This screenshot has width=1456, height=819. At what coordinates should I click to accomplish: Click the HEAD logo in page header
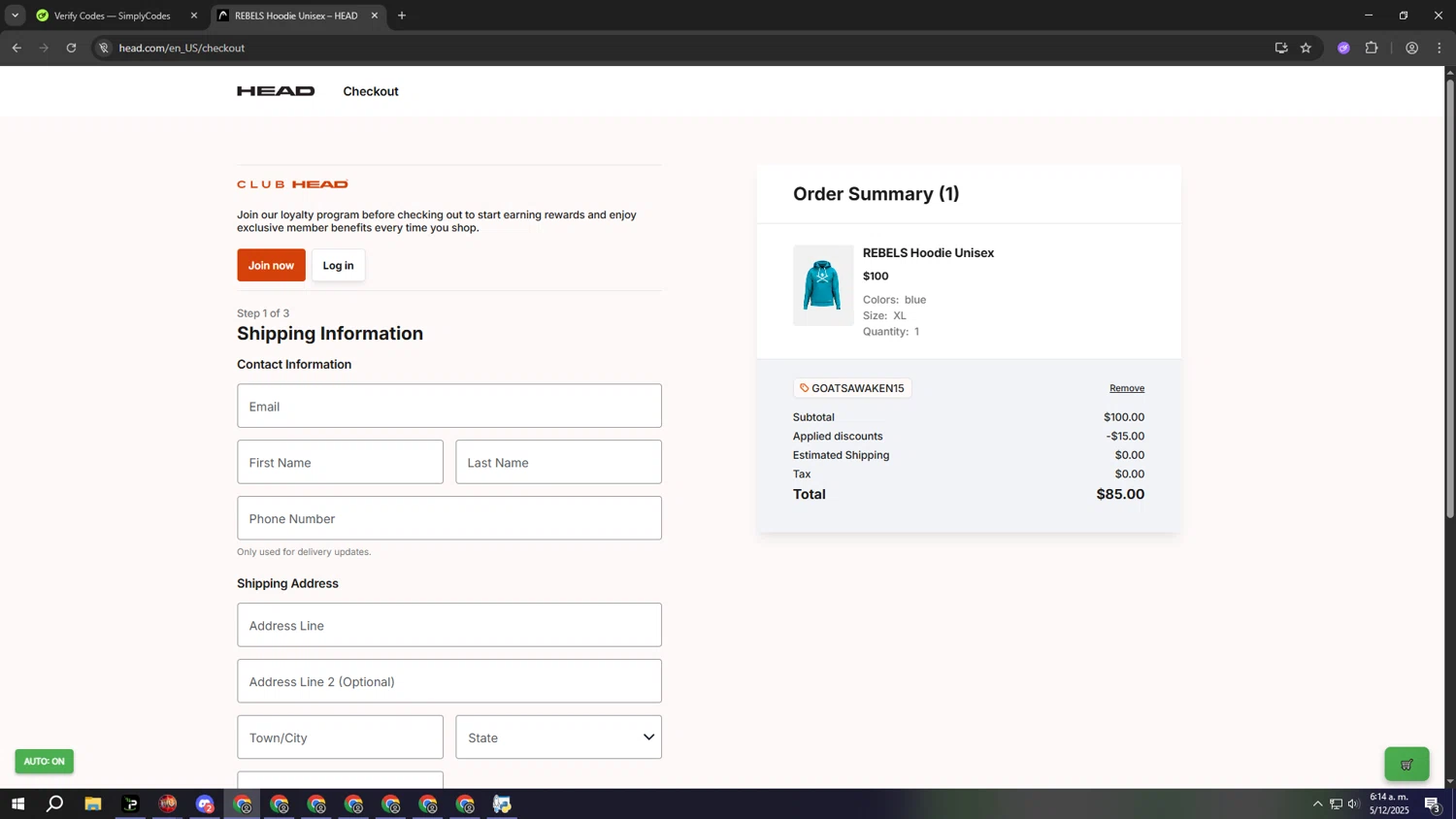(276, 91)
